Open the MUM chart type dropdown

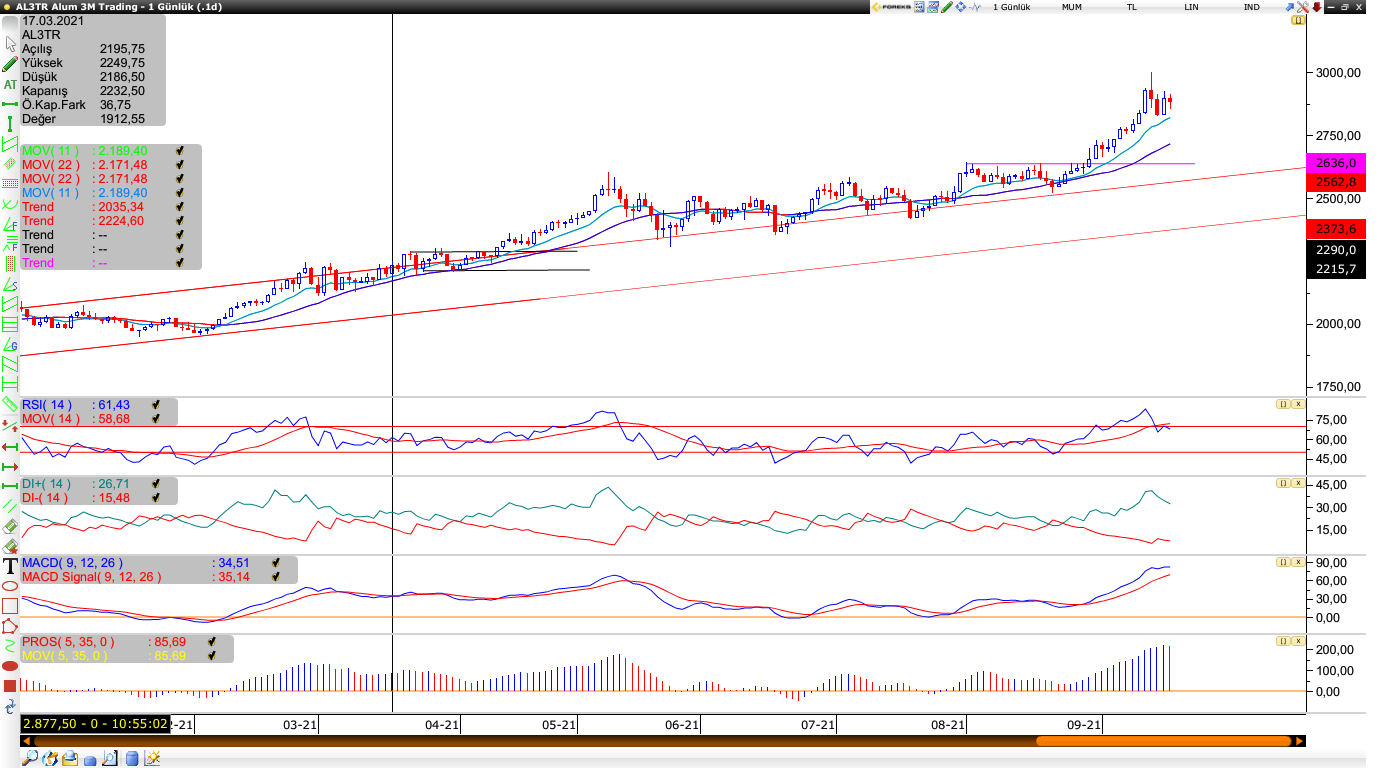point(1072,7)
